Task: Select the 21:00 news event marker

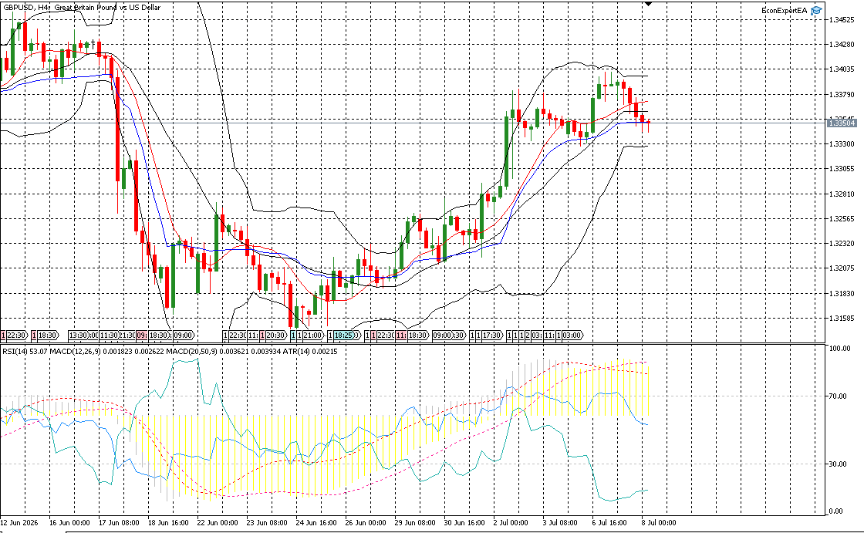Action: point(312,335)
